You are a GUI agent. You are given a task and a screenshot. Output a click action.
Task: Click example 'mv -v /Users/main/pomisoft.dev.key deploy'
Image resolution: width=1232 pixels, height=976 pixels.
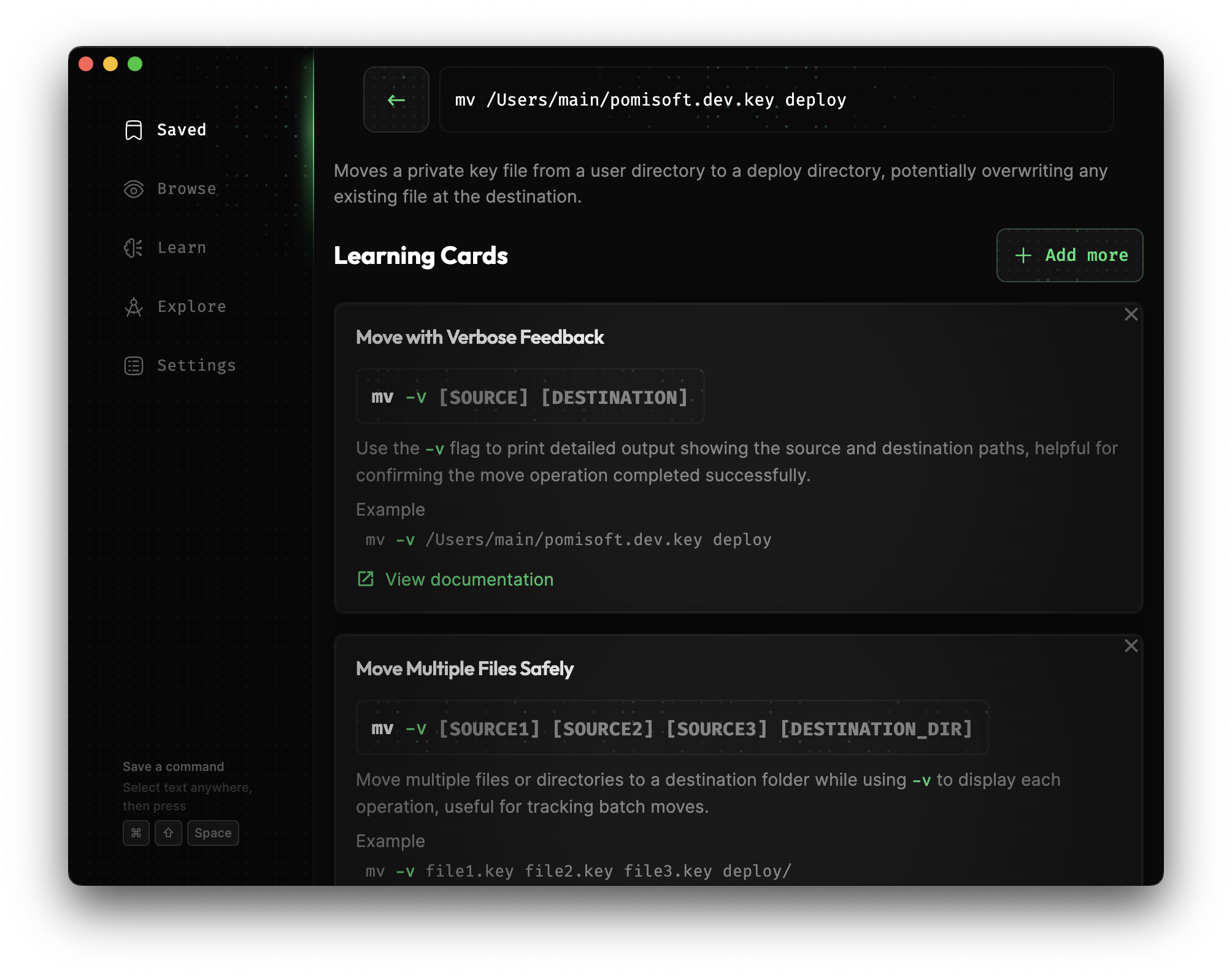point(568,540)
